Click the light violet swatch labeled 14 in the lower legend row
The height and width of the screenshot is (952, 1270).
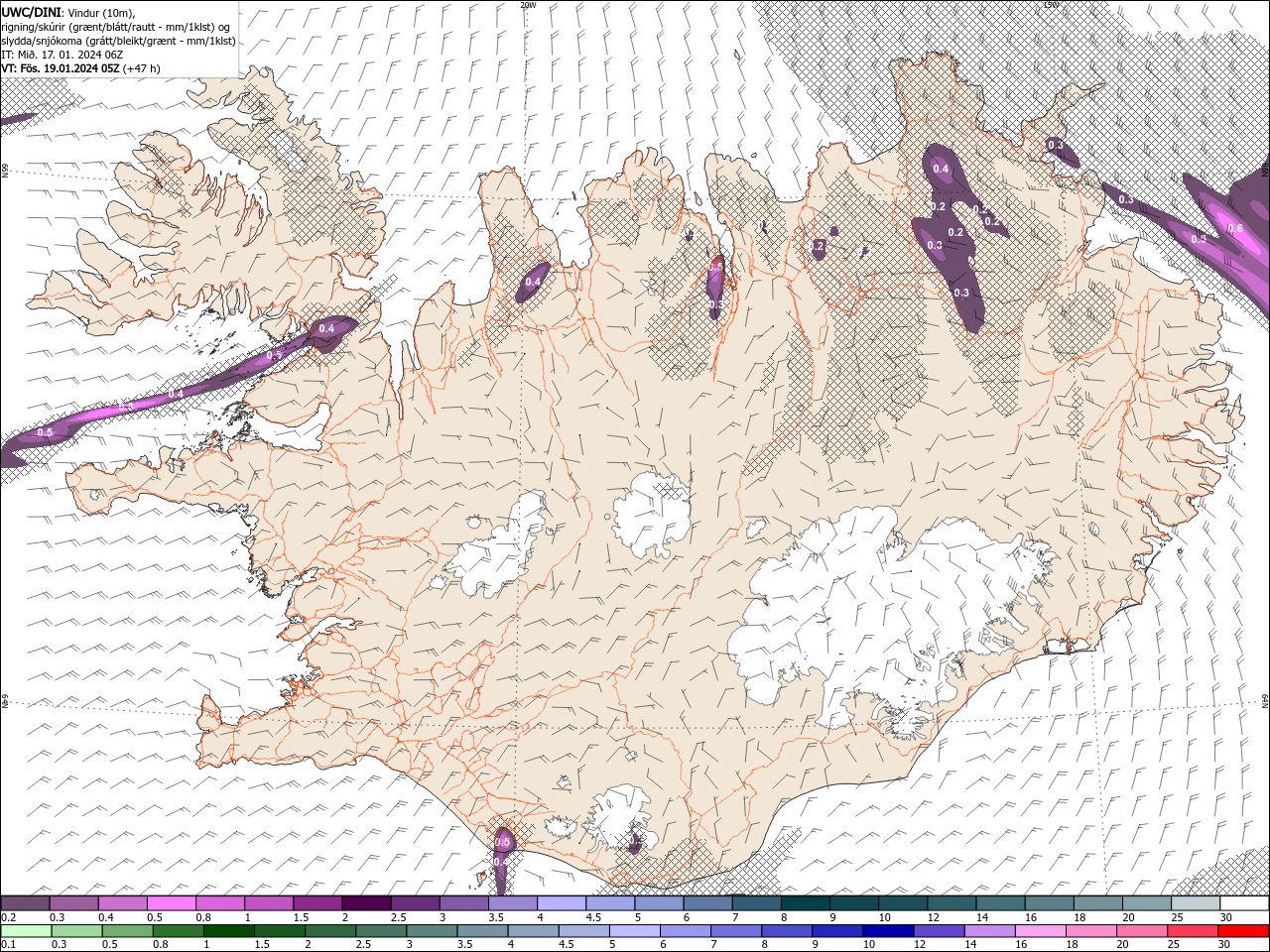pyautogui.click(x=988, y=931)
